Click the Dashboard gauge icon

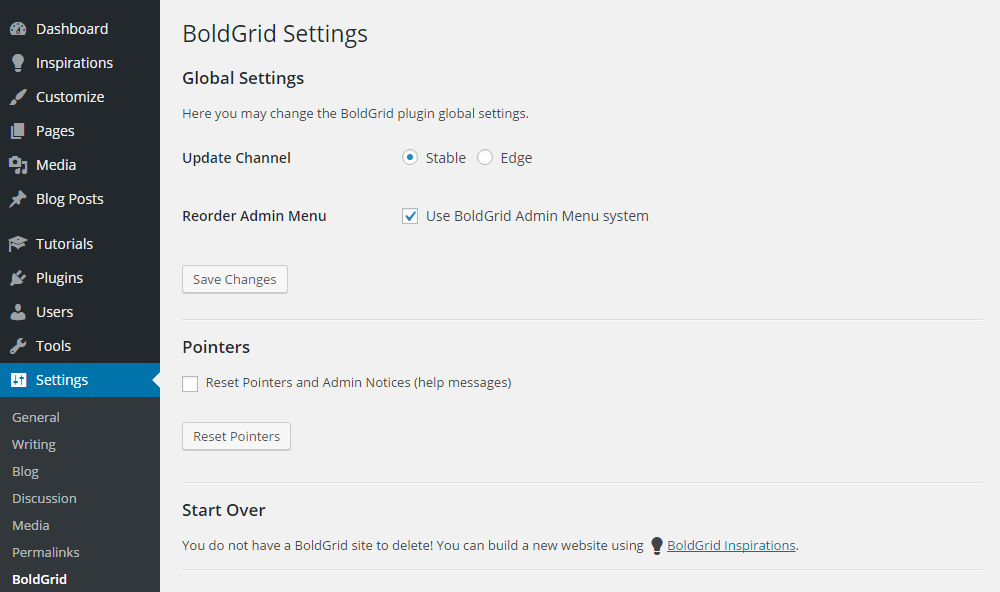[x=18, y=29]
